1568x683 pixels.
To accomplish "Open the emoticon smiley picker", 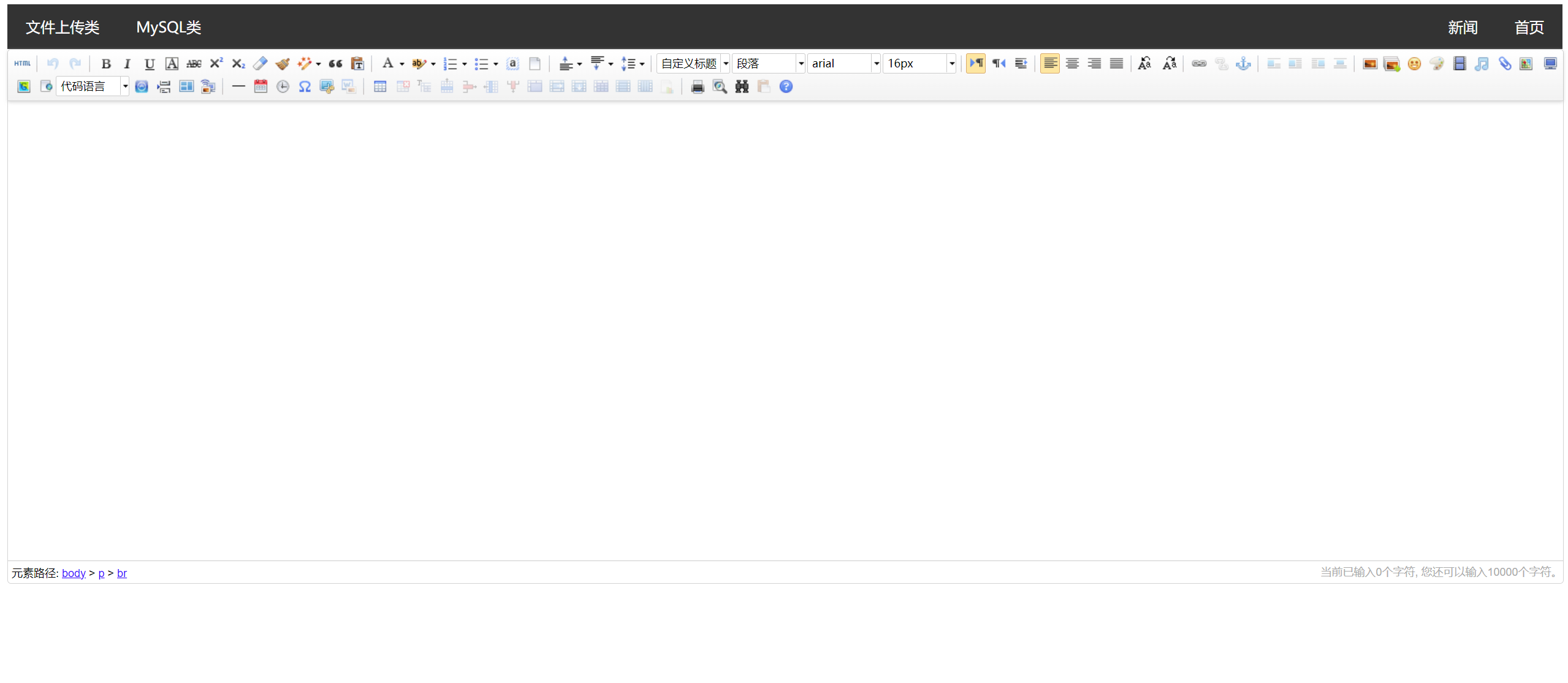I will [1414, 64].
